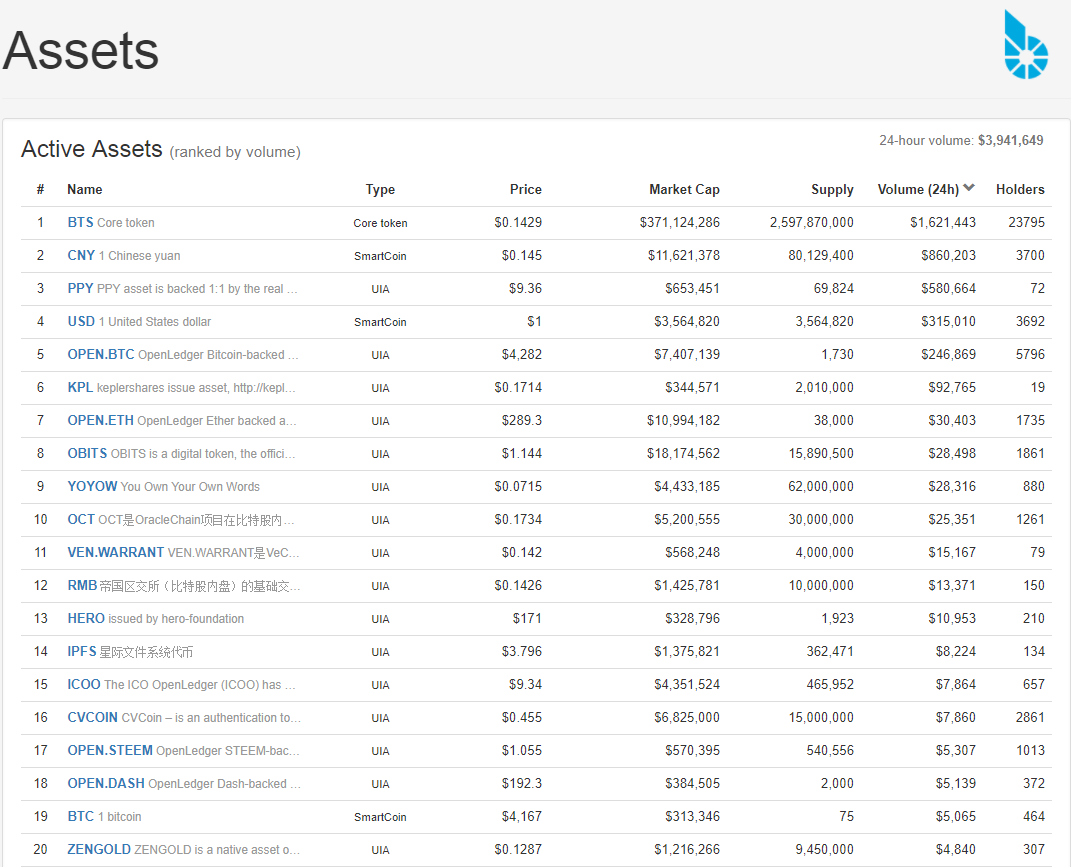Click BTS price $0.1429
1071x867 pixels.
point(518,222)
